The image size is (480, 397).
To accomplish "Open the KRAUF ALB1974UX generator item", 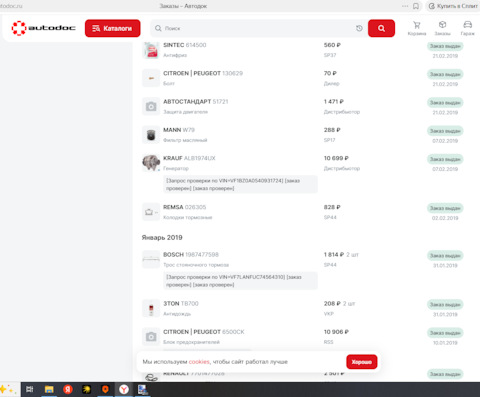I will coord(189,158).
